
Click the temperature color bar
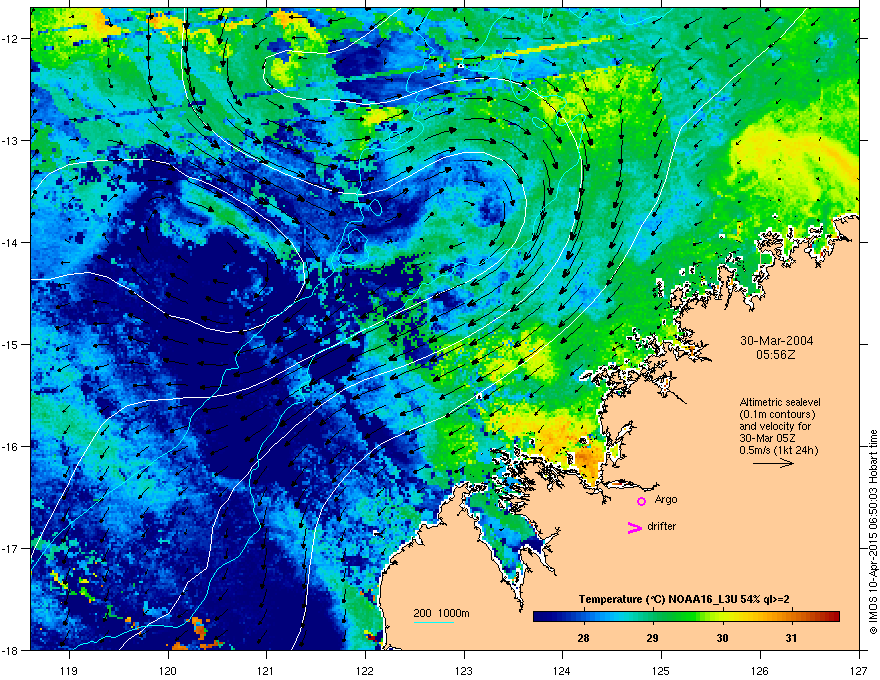pos(686,616)
